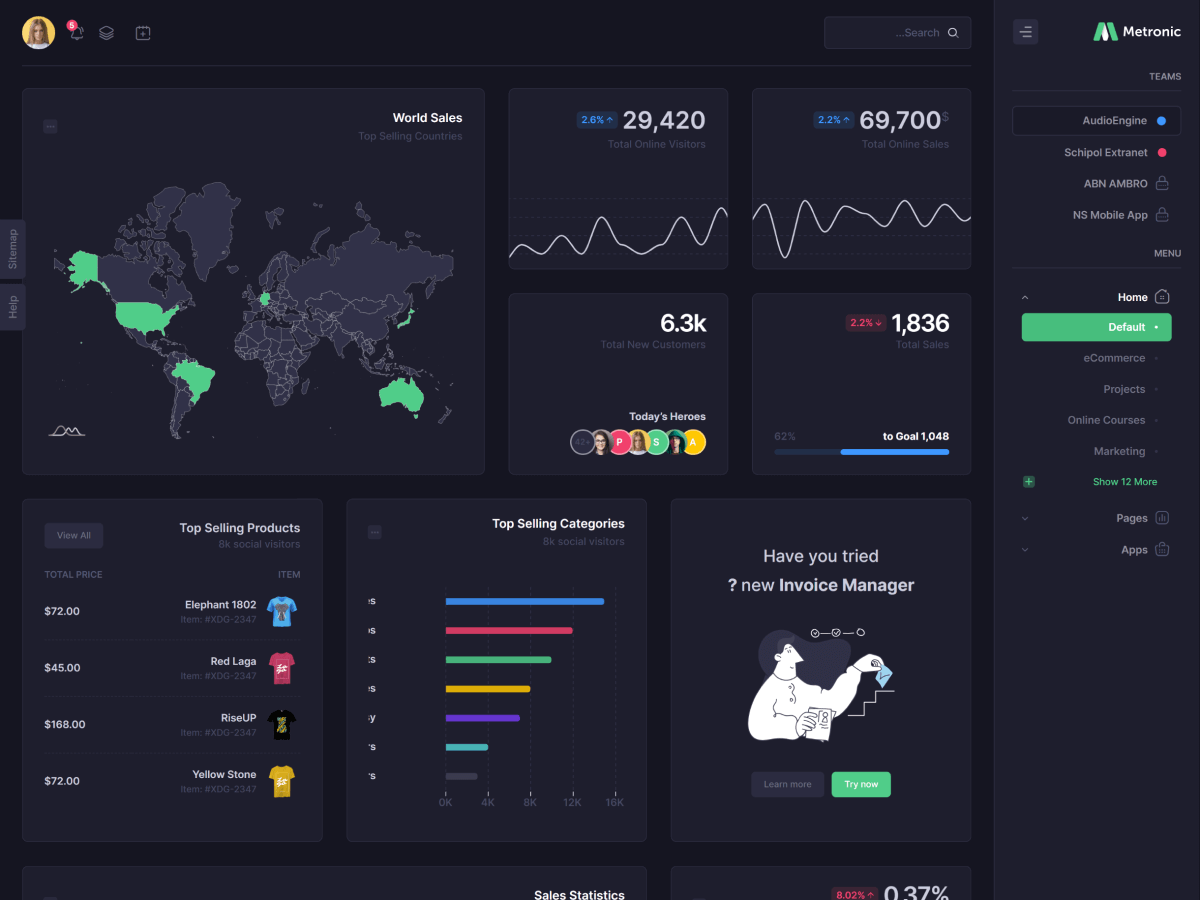Collapse the Home menu section
Screen dimensions: 1200x900
(x=1025, y=297)
